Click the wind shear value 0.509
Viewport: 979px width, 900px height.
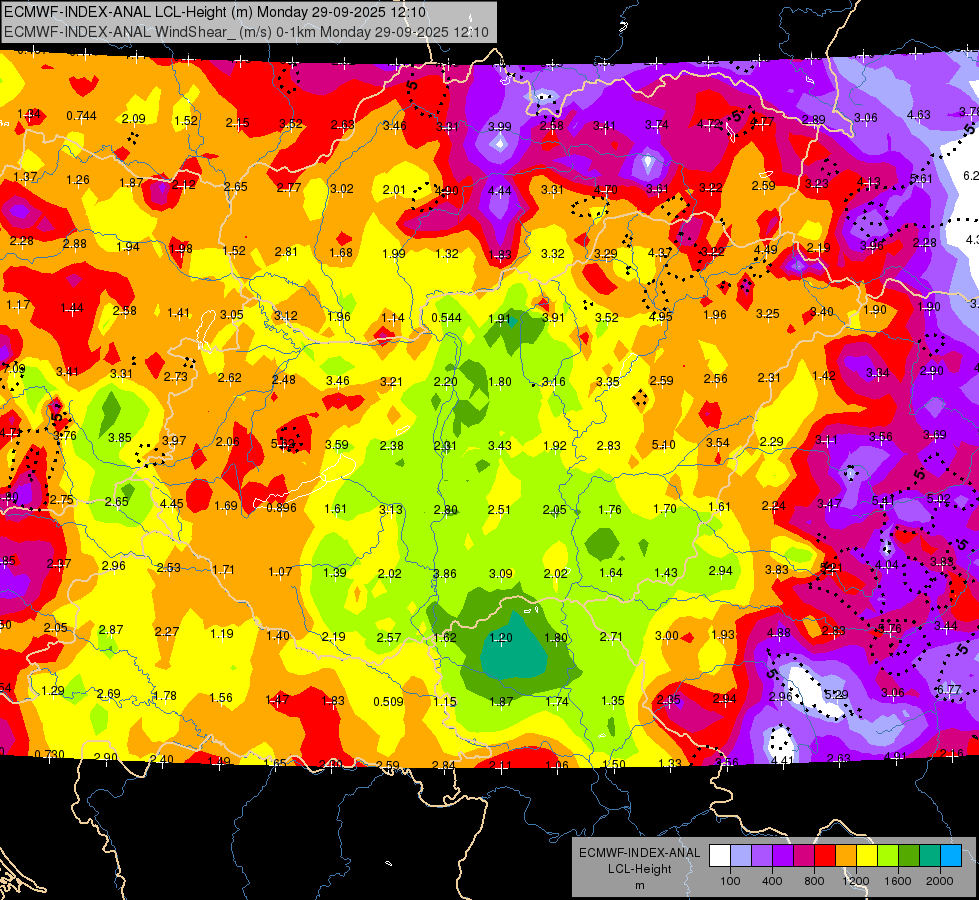click(x=388, y=702)
